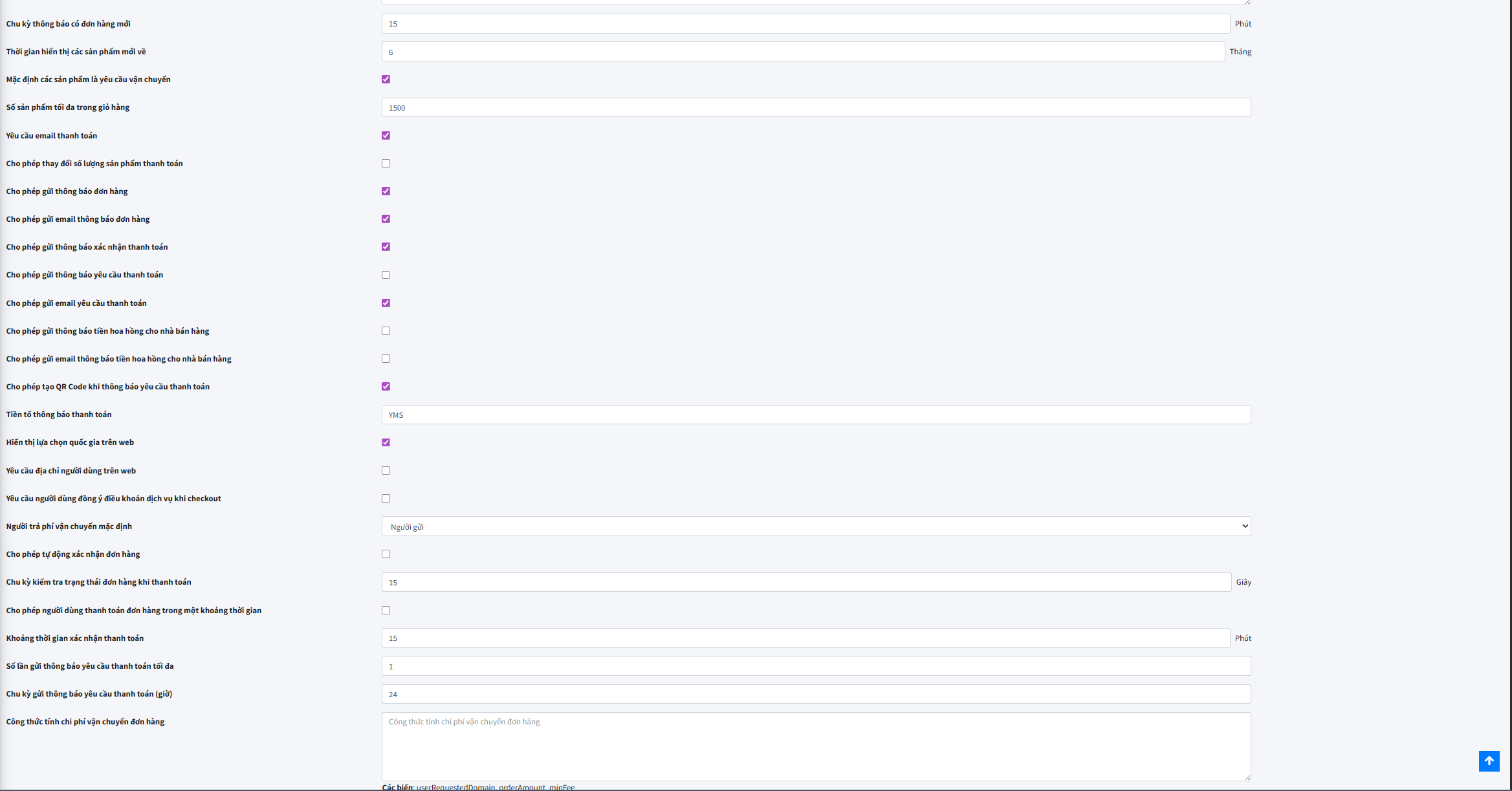This screenshot has height=791, width=1512.
Task: Click the shipping cost formula textarea
Action: (x=815, y=746)
